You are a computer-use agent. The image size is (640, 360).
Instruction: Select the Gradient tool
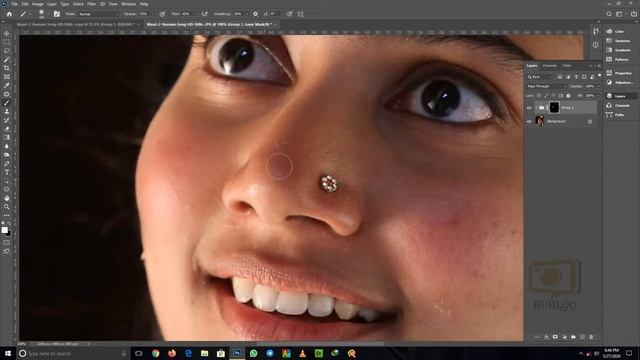[x=7, y=137]
